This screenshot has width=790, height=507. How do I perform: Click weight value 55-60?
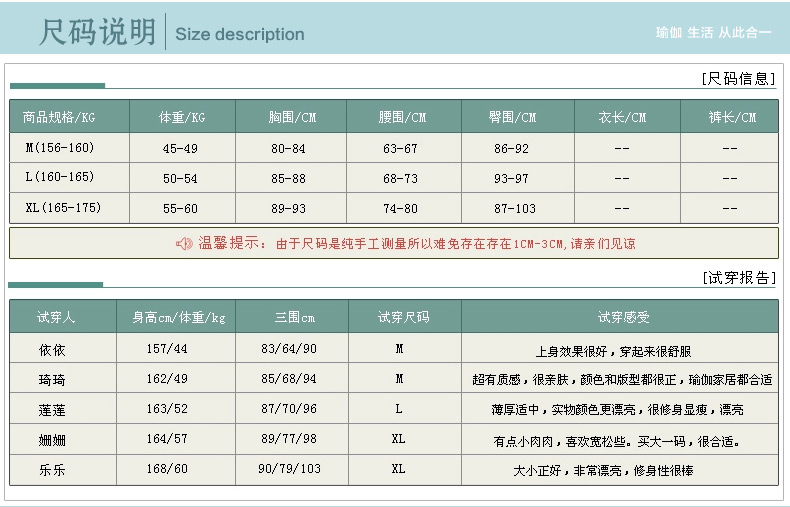pyautogui.click(x=180, y=209)
